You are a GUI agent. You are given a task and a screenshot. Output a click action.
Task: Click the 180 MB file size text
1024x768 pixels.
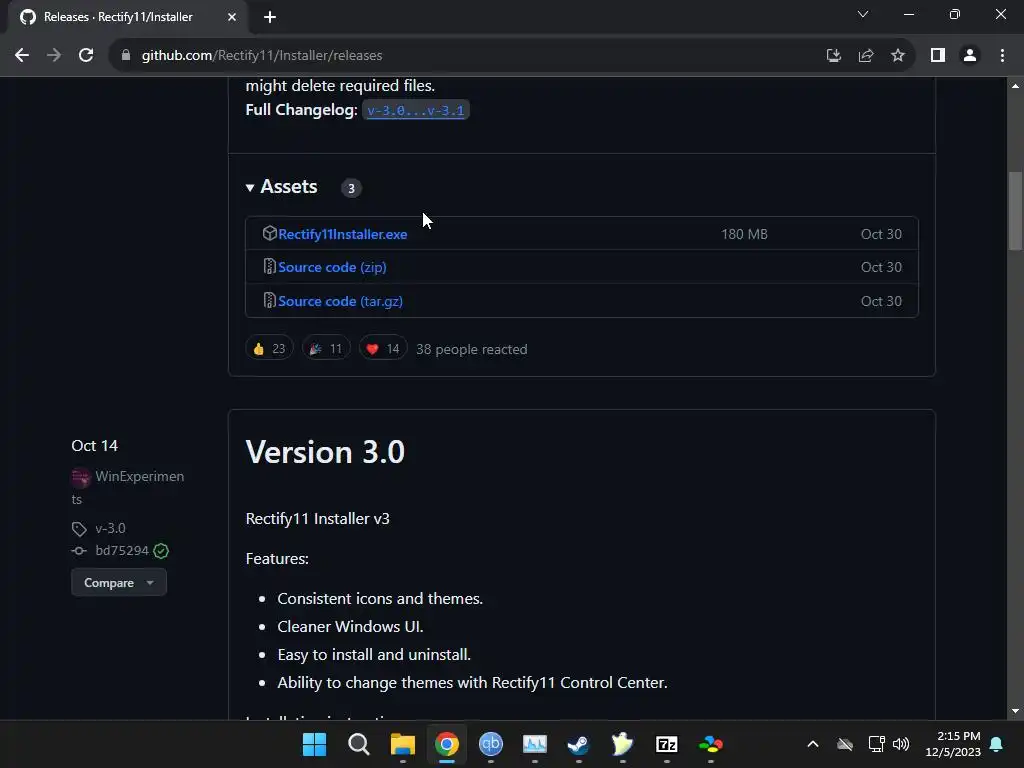tap(744, 234)
